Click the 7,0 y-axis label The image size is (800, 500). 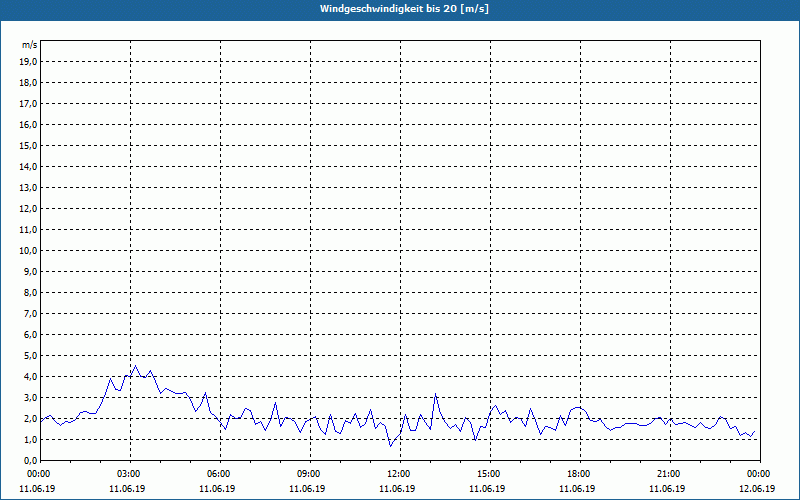(x=30, y=313)
